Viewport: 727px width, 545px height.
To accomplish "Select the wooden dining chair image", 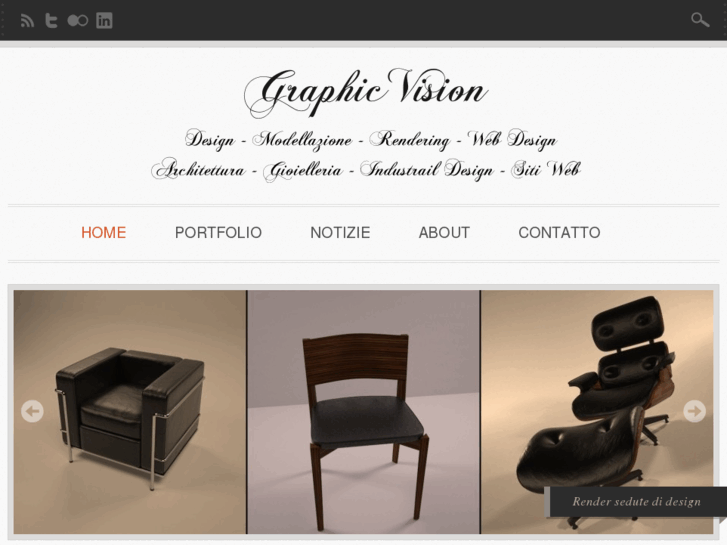I will [x=364, y=412].
